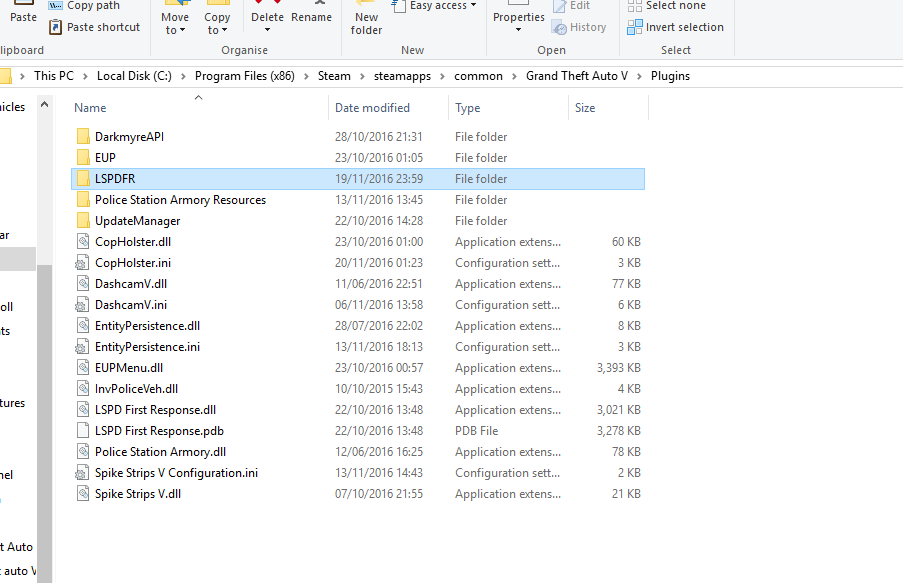
Task: Click the LSPD First Response.pdb file icon
Action: (x=83, y=431)
